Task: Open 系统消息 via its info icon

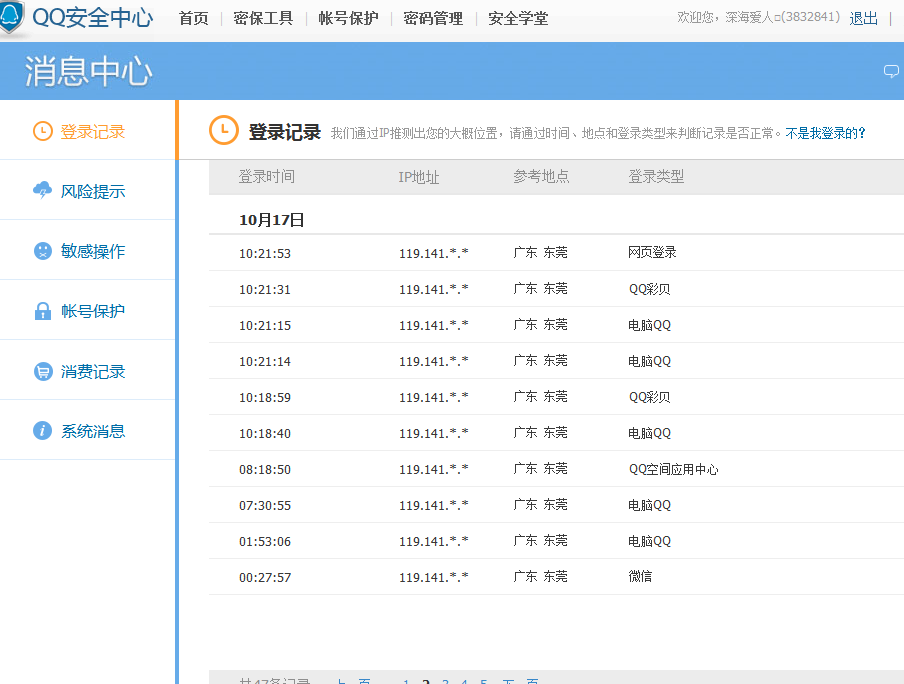Action: point(43,431)
